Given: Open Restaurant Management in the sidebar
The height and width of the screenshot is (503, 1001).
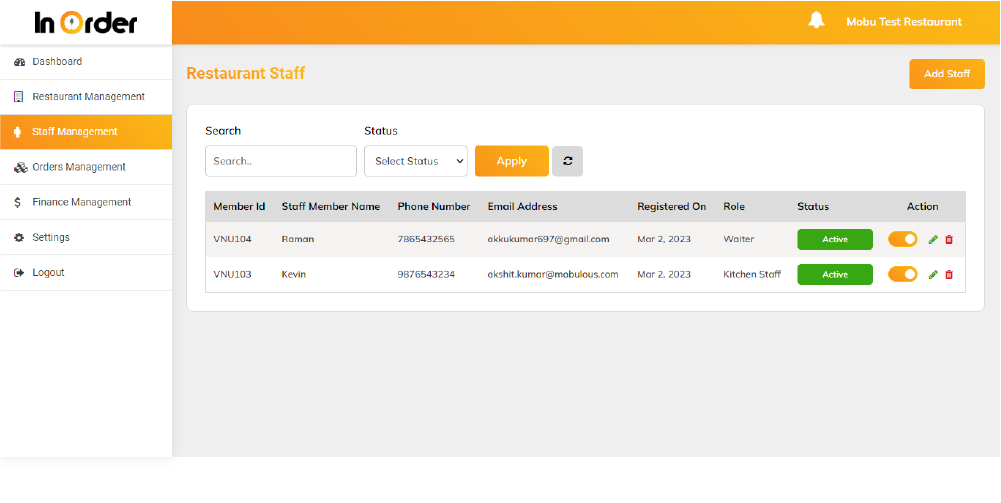Looking at the screenshot, I should (88, 97).
